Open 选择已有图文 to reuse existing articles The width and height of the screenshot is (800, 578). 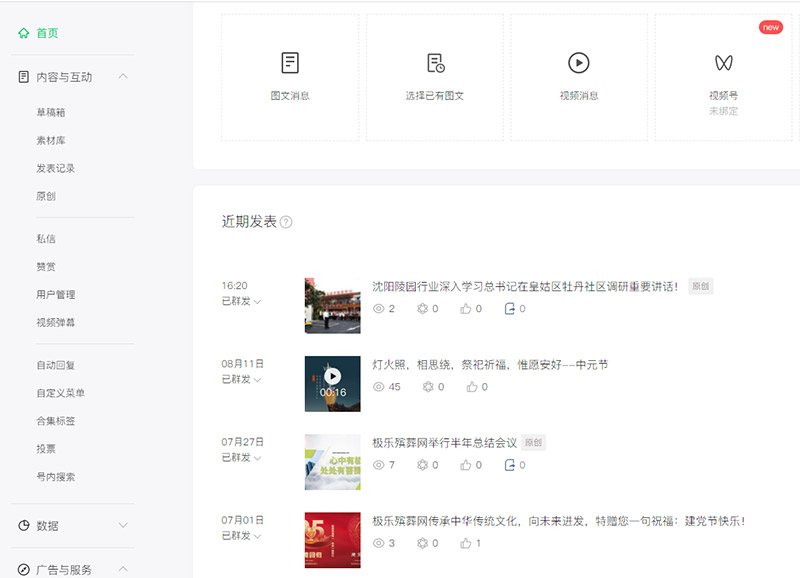[435, 75]
